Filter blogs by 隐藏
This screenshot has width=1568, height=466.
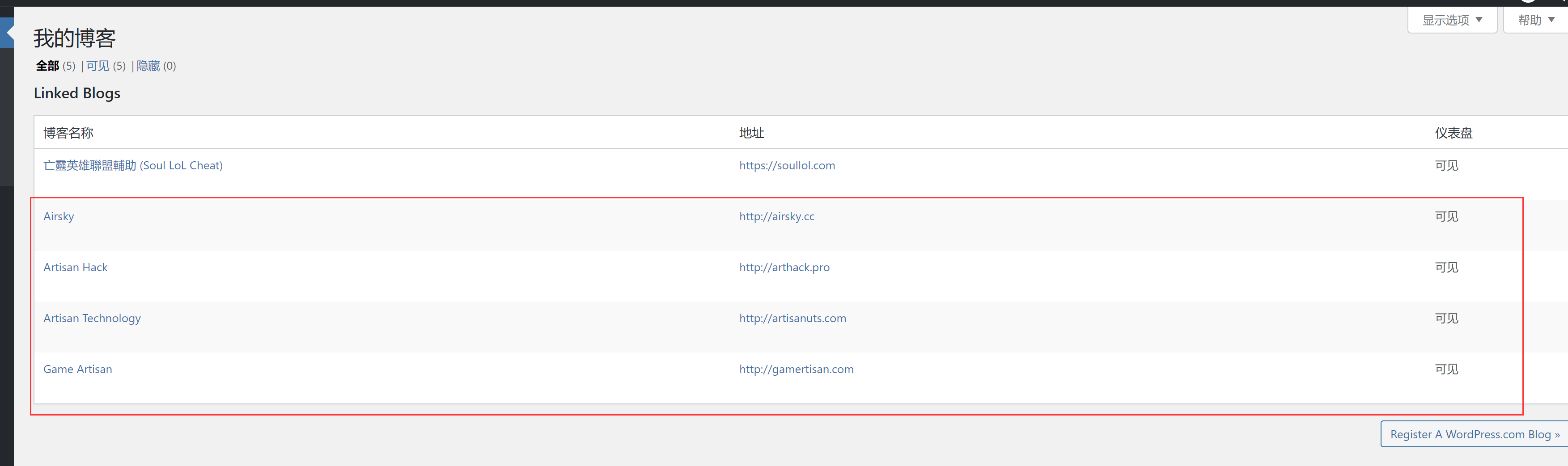[x=148, y=66]
